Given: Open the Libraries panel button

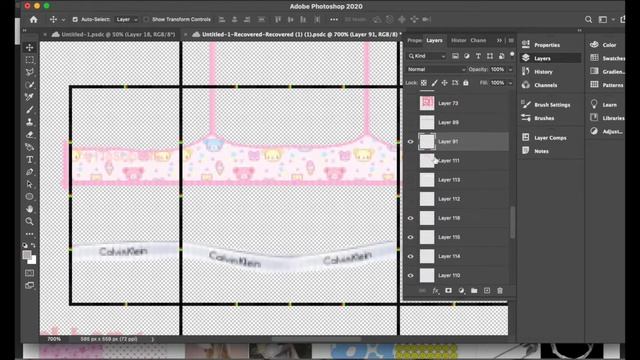Looking at the screenshot, I should (607, 118).
